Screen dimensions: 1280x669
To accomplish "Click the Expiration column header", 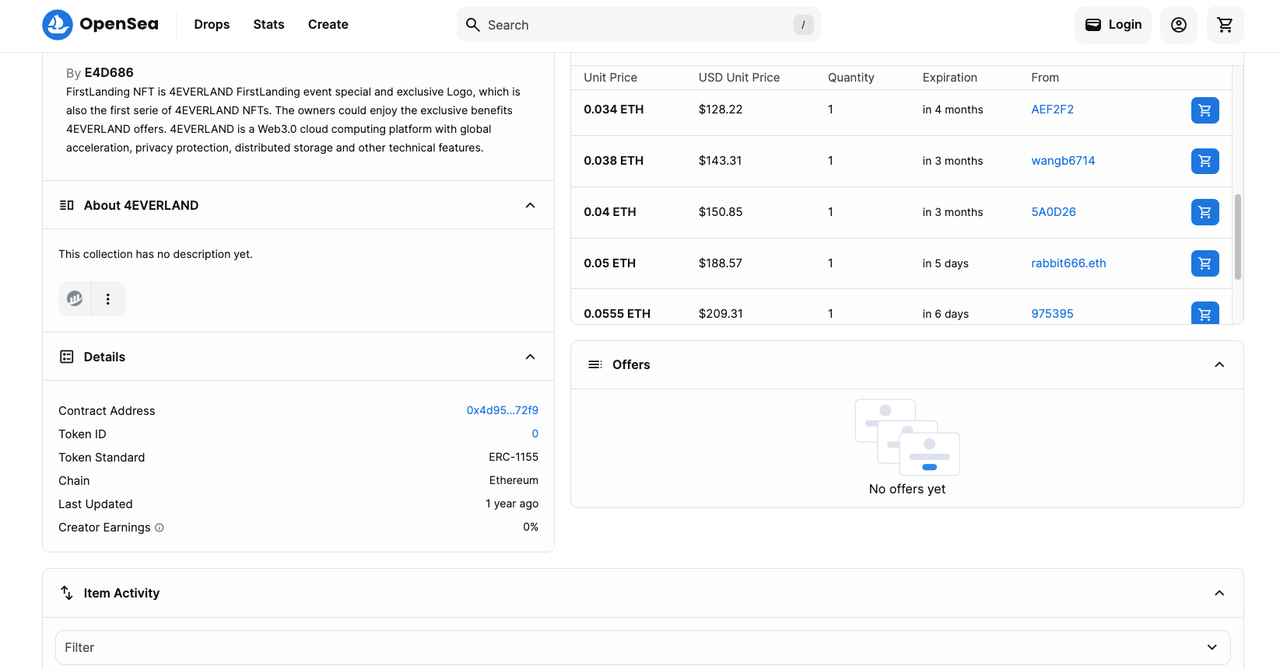I will [x=950, y=78].
